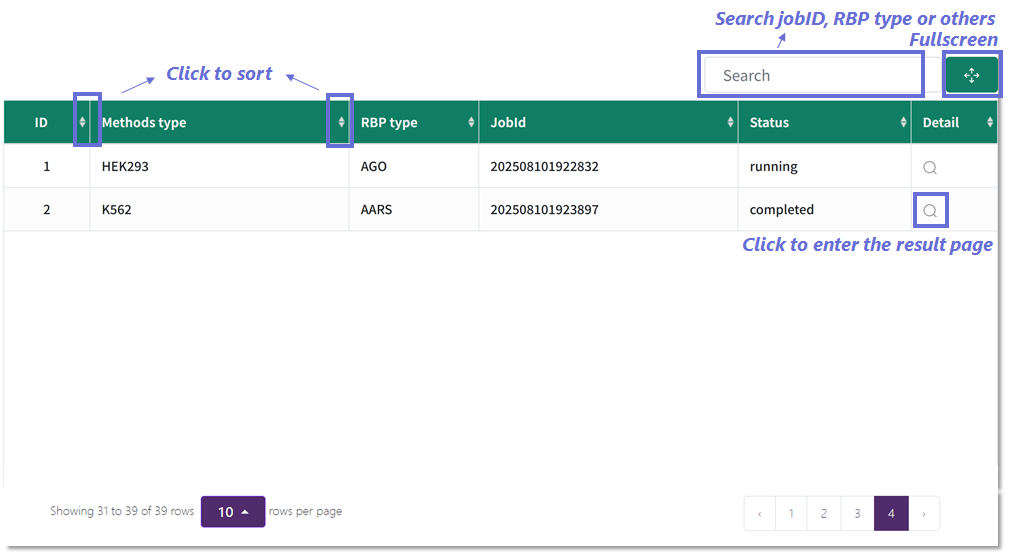1010x555 pixels.
Task: Click the previous page arrow
Action: [760, 514]
